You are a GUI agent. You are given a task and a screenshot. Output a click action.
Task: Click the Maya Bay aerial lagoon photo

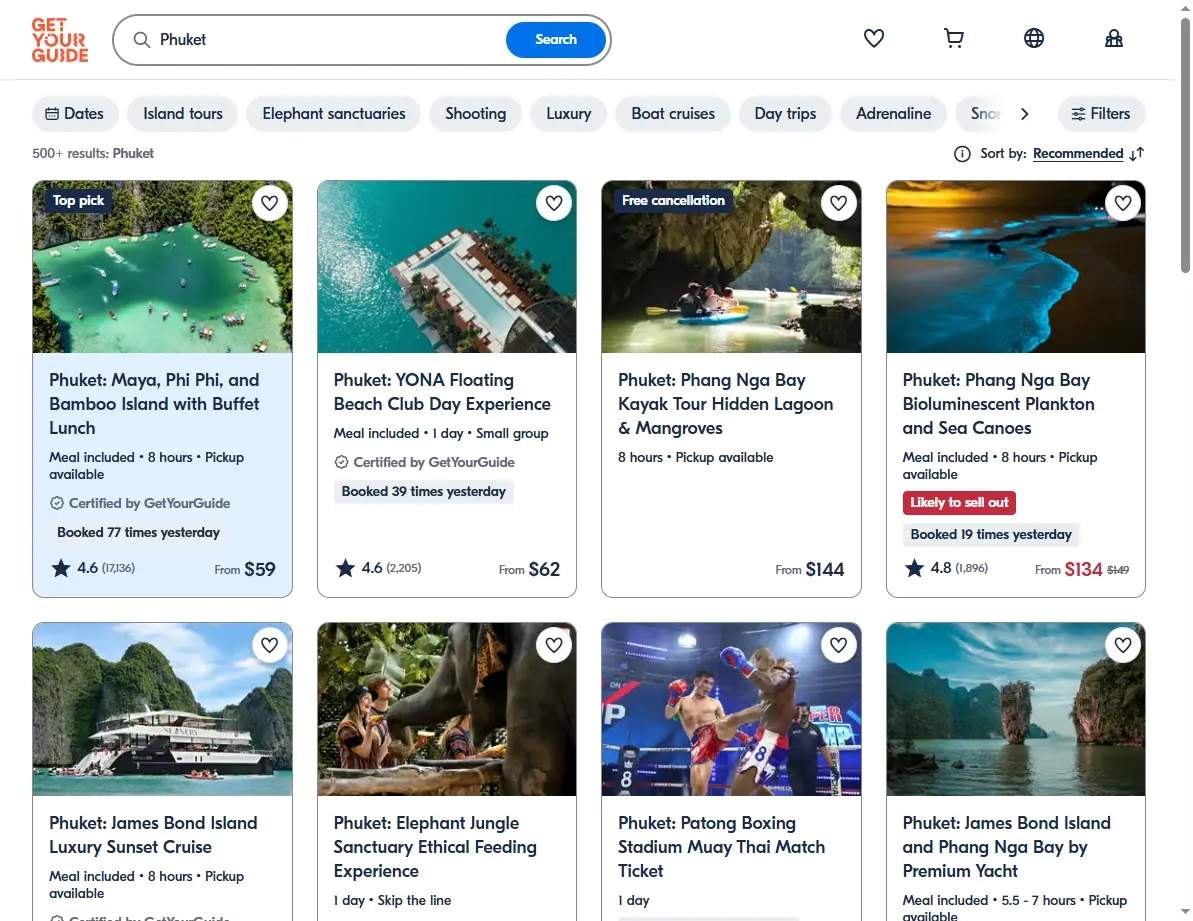click(162, 267)
